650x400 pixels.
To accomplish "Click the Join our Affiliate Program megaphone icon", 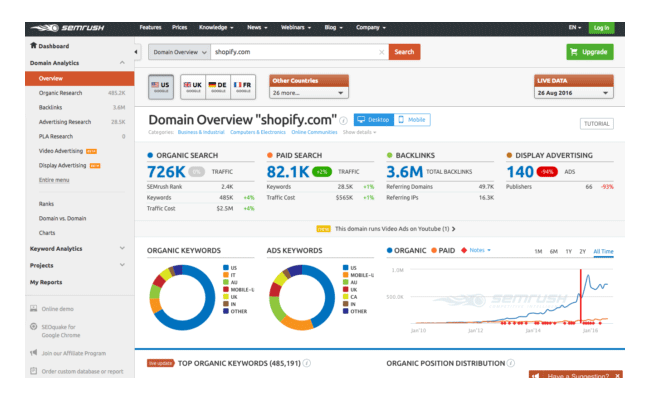I will [x=34, y=353].
